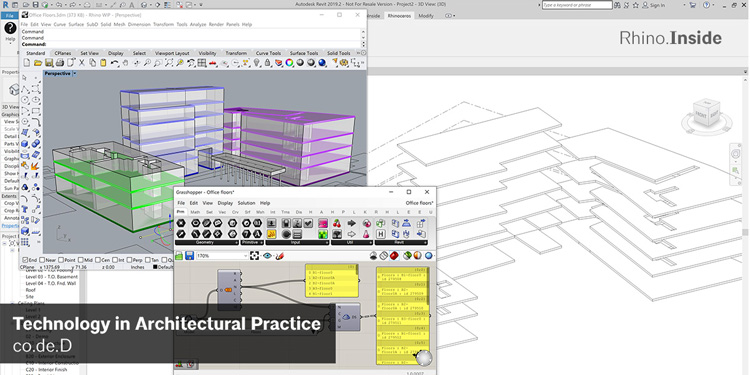This screenshot has height=375, width=750.
Task: Toggle the Grasshopper preview eye icon
Action: [x=267, y=255]
